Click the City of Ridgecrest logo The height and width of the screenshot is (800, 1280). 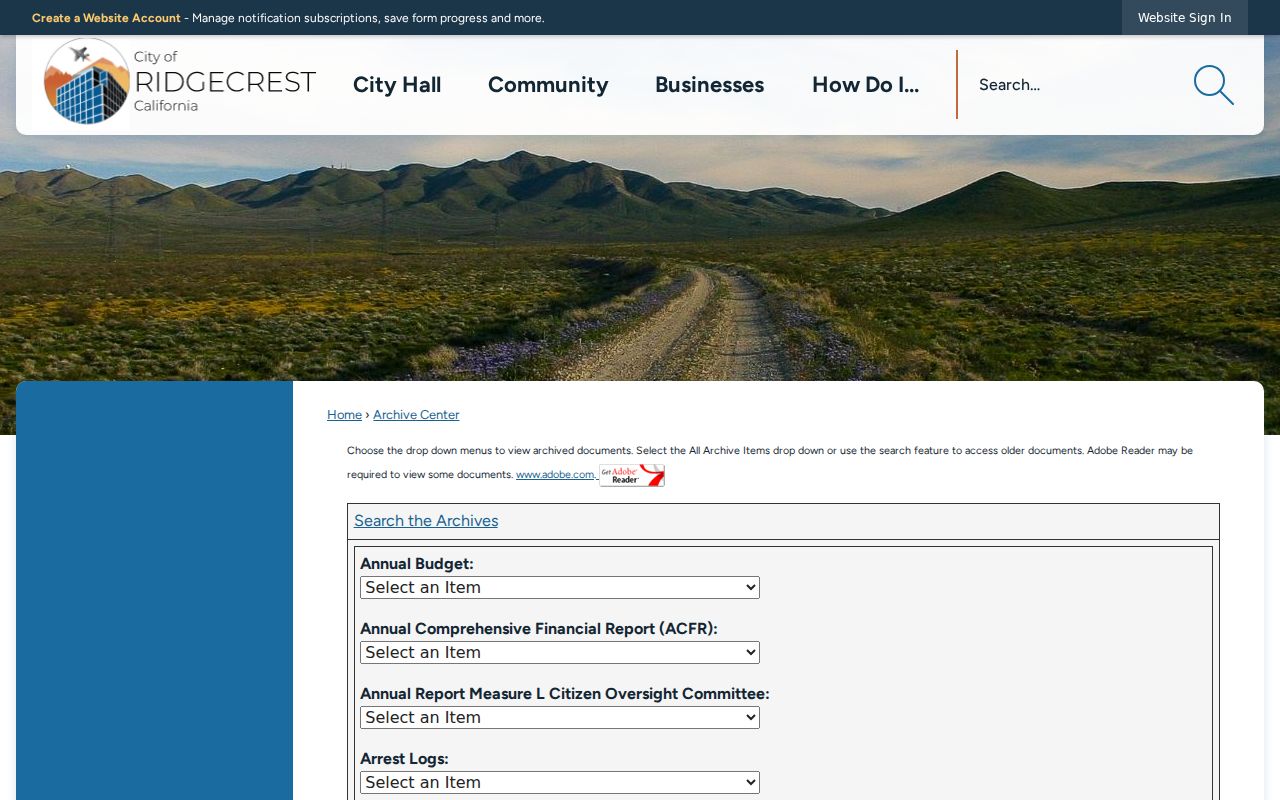click(x=180, y=82)
